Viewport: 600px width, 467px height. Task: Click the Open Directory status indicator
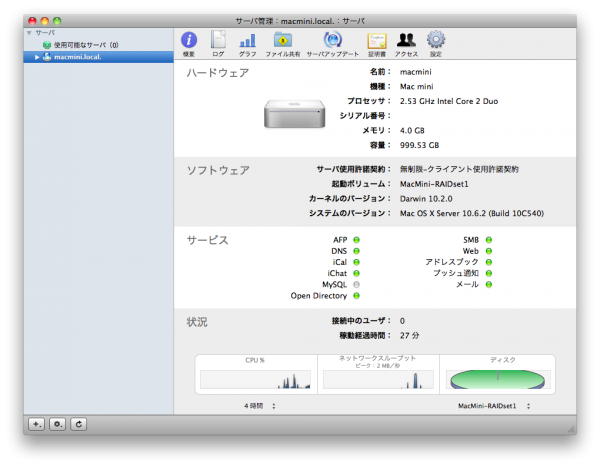[356, 296]
